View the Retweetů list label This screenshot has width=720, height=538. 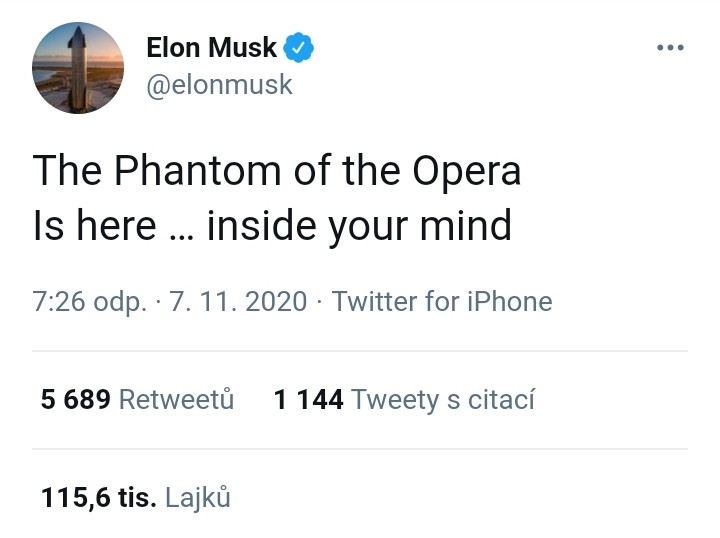tap(177, 400)
